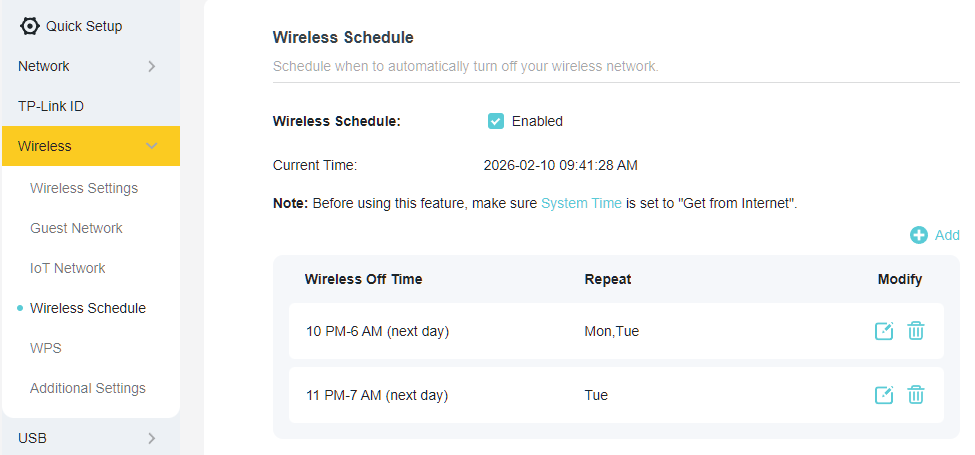
Task: Click the Quick Setup gear icon
Action: click(x=30, y=26)
